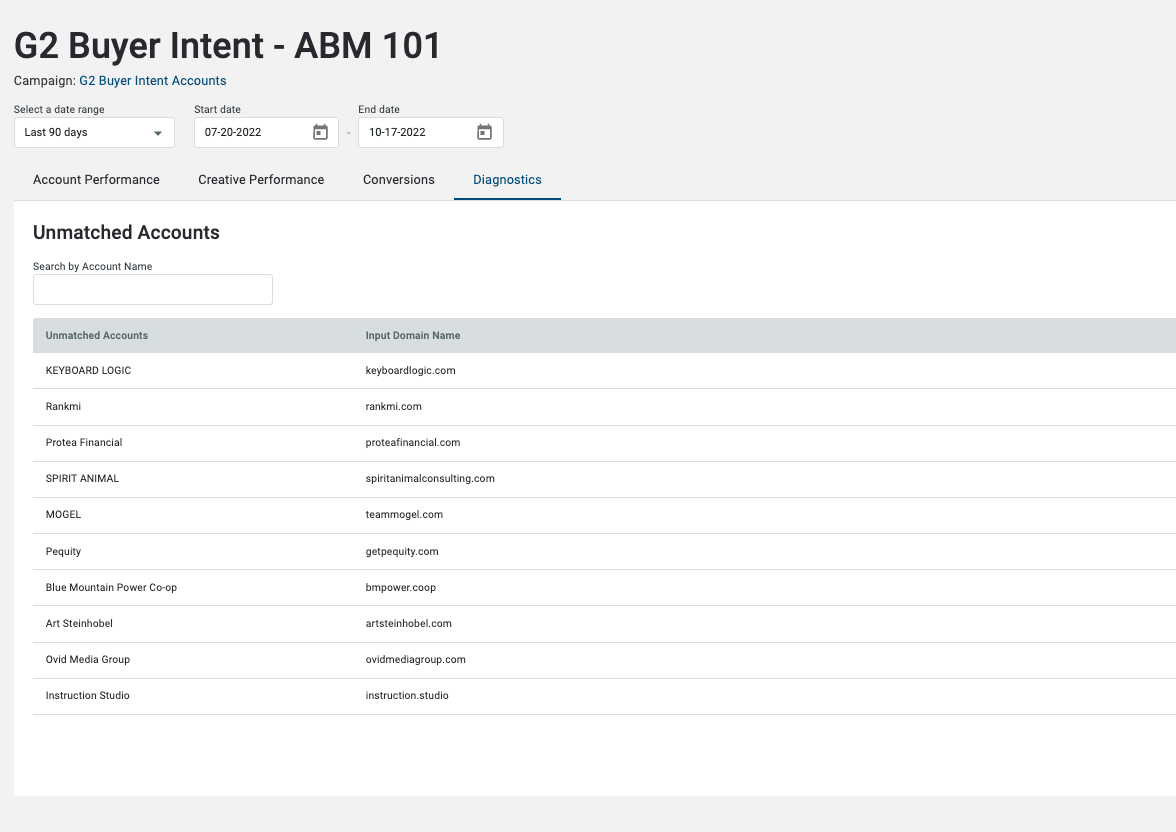
Task: Click the Unmatched Accounts section heading
Action: [126, 233]
